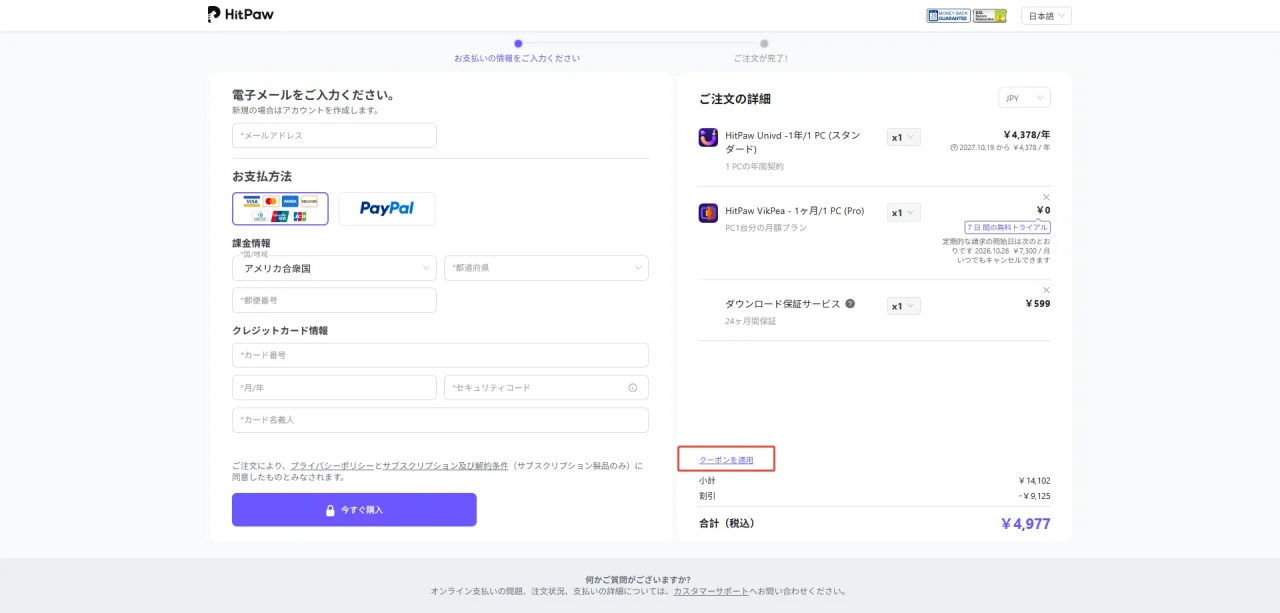Click the メールアドレス email field
1280x613 pixels.
pos(334,135)
